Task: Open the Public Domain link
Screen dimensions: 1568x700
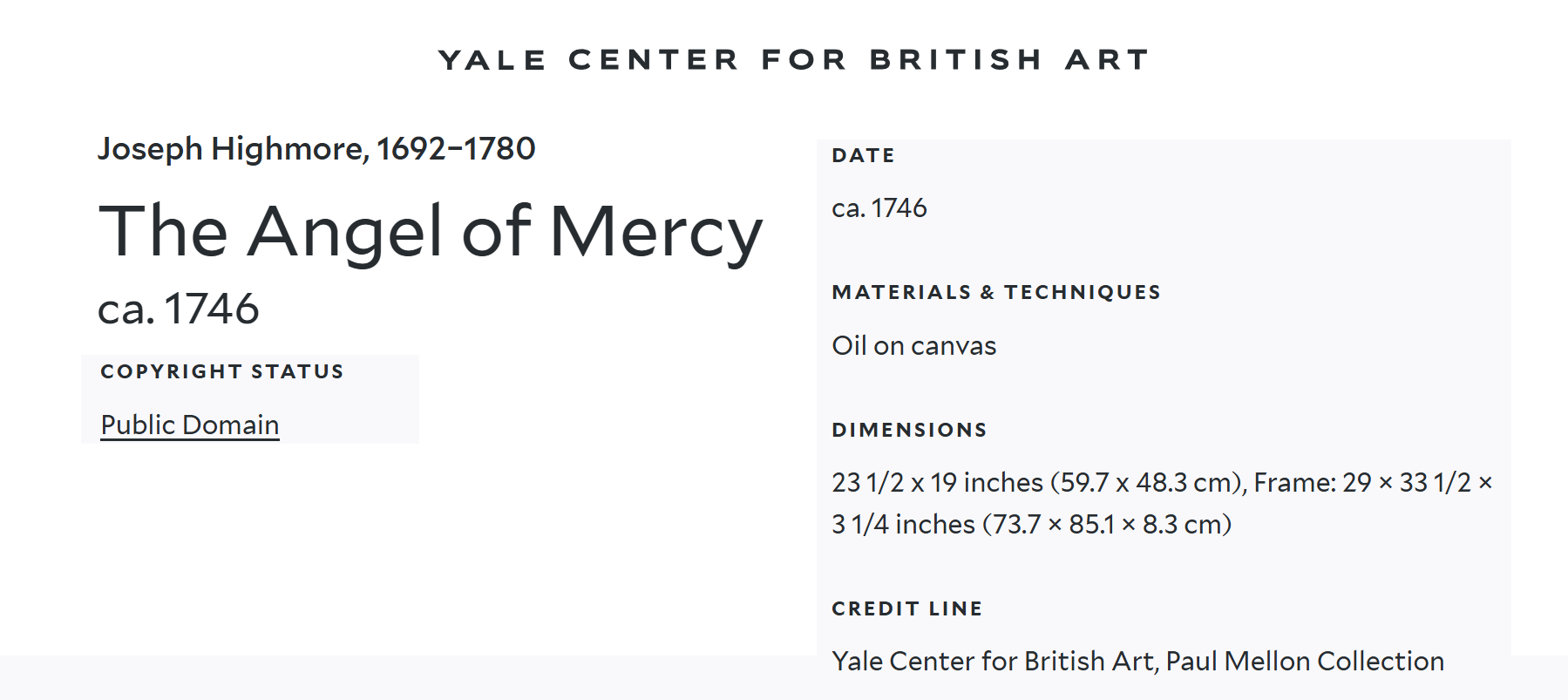Action: tap(190, 425)
